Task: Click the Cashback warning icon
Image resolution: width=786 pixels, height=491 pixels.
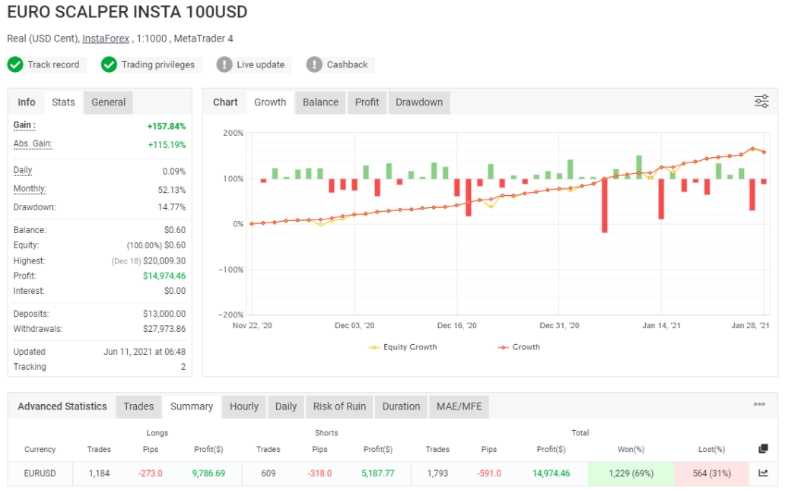Action: (x=314, y=65)
